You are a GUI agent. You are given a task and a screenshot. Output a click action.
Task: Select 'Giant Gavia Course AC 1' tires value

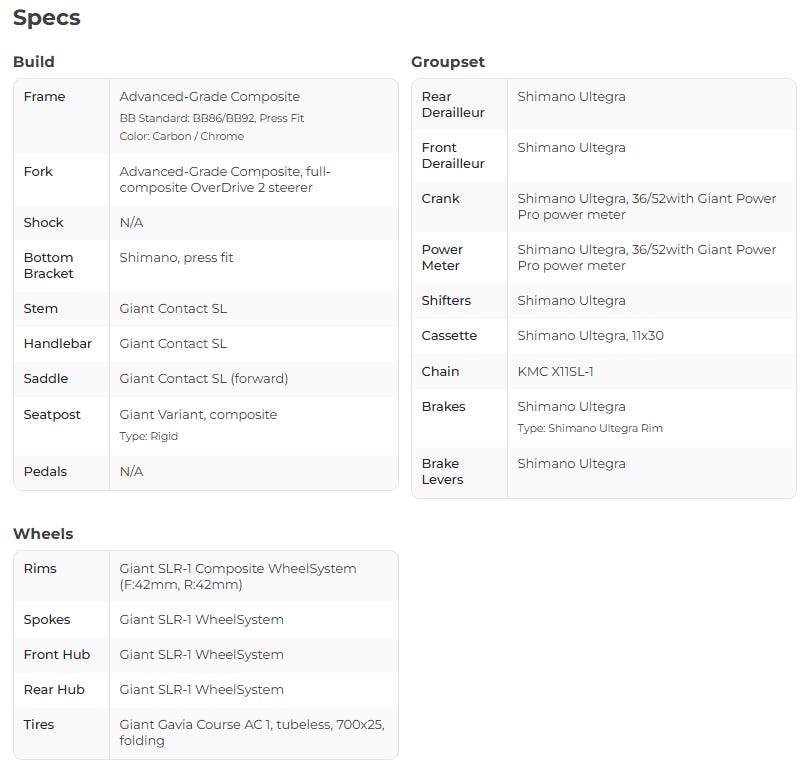pyautogui.click(x=196, y=725)
